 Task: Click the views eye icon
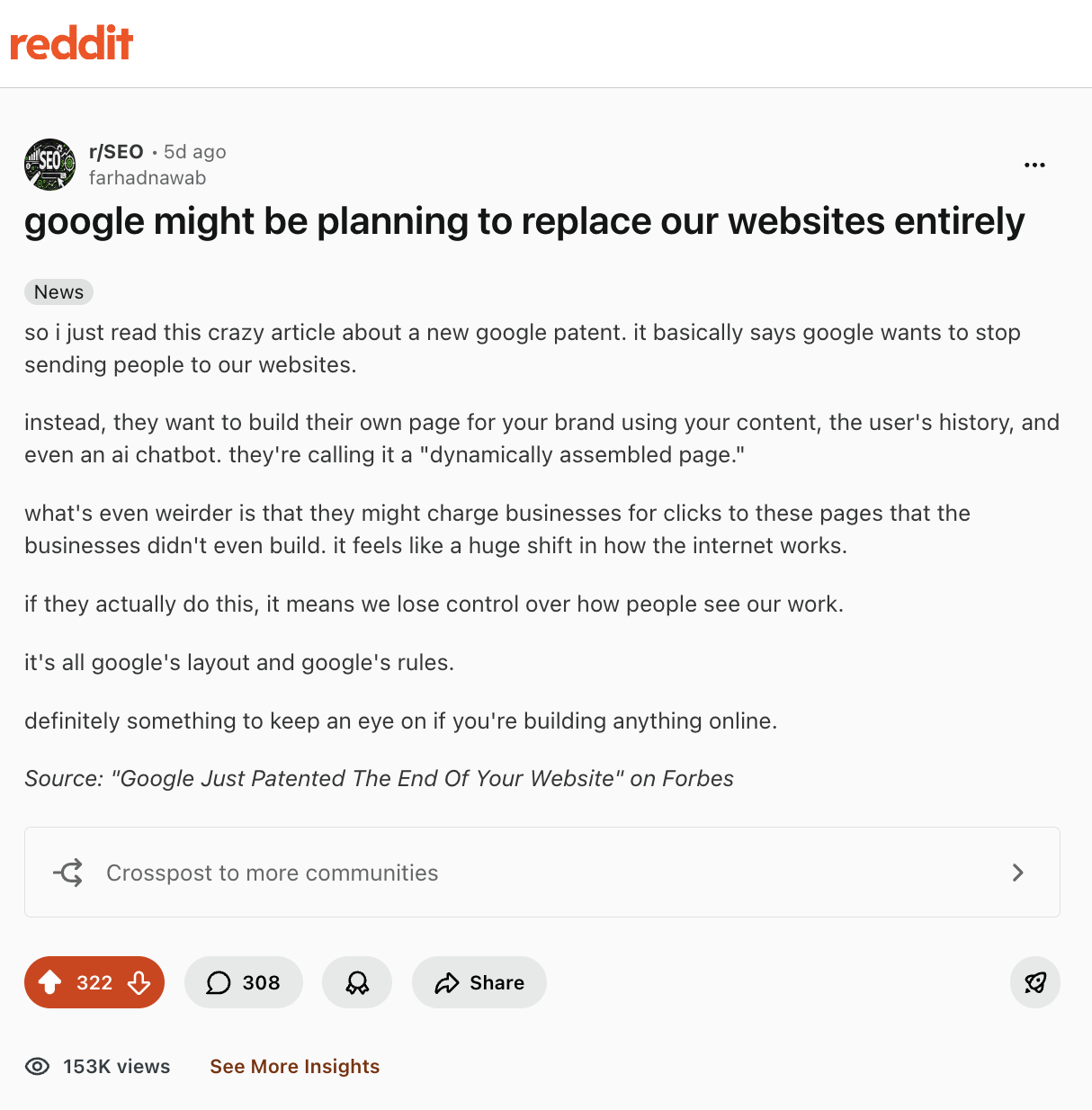38,1066
